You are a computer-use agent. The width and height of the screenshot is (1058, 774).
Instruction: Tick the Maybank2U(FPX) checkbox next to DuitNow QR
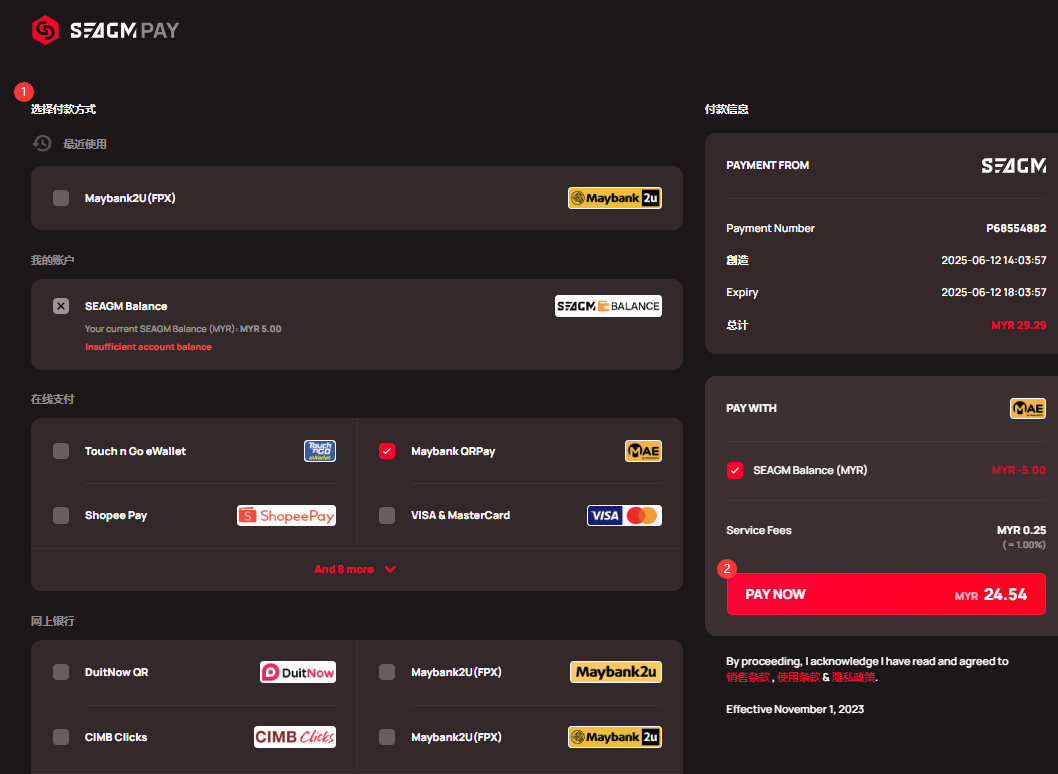[387, 672]
